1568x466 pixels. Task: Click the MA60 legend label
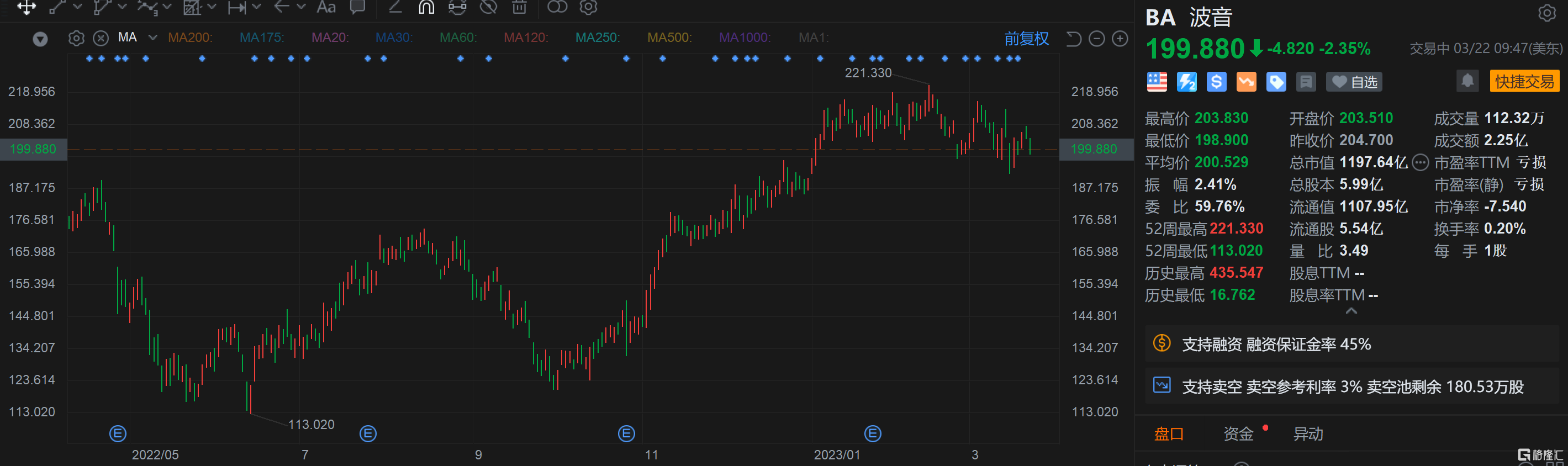(458, 38)
